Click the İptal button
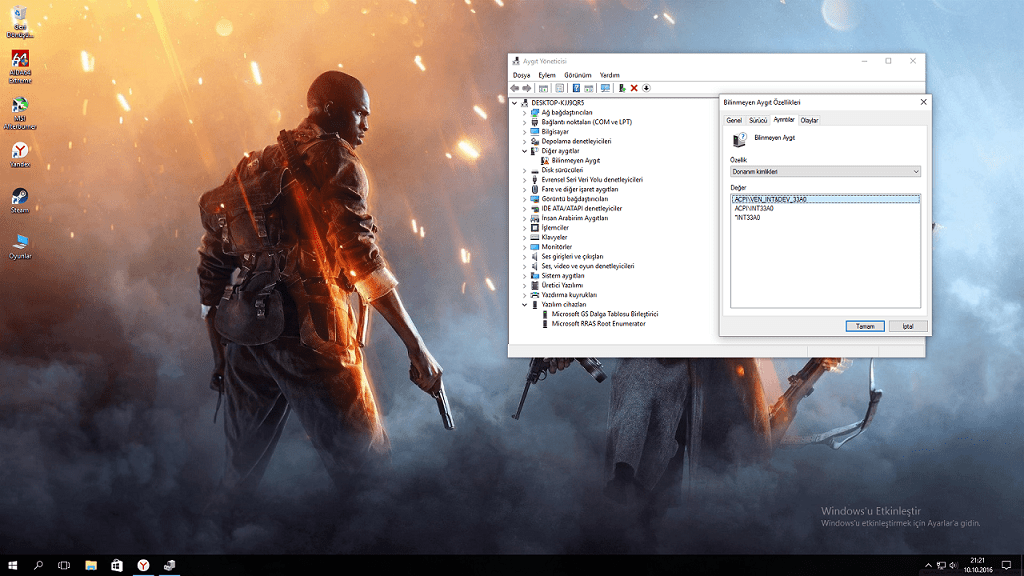Screen dimensions: 1024x576 pyautogui.click(x=908, y=326)
